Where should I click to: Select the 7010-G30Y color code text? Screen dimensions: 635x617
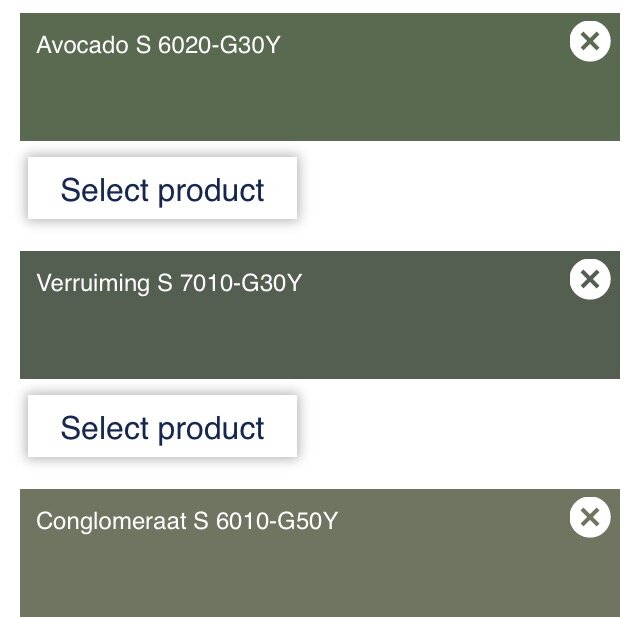241,283
